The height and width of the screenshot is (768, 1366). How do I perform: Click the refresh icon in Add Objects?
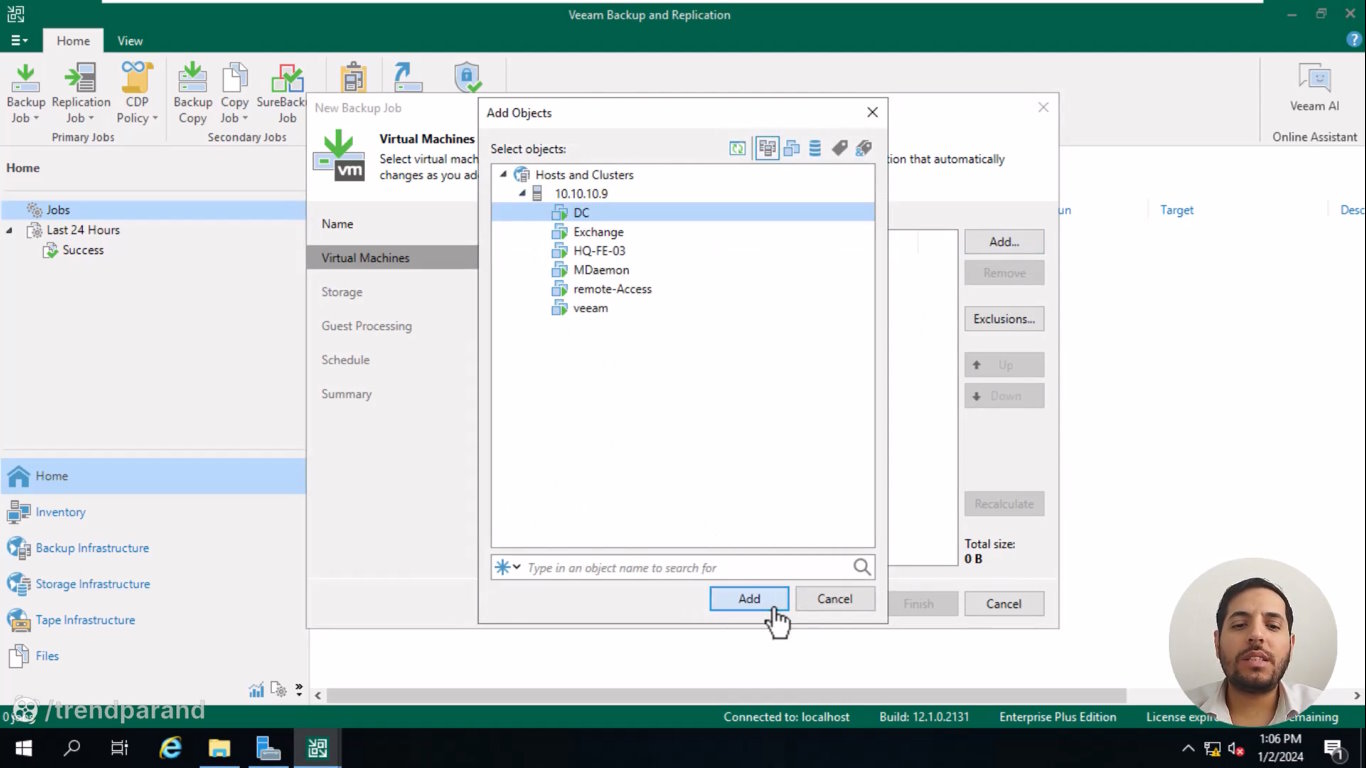point(737,149)
